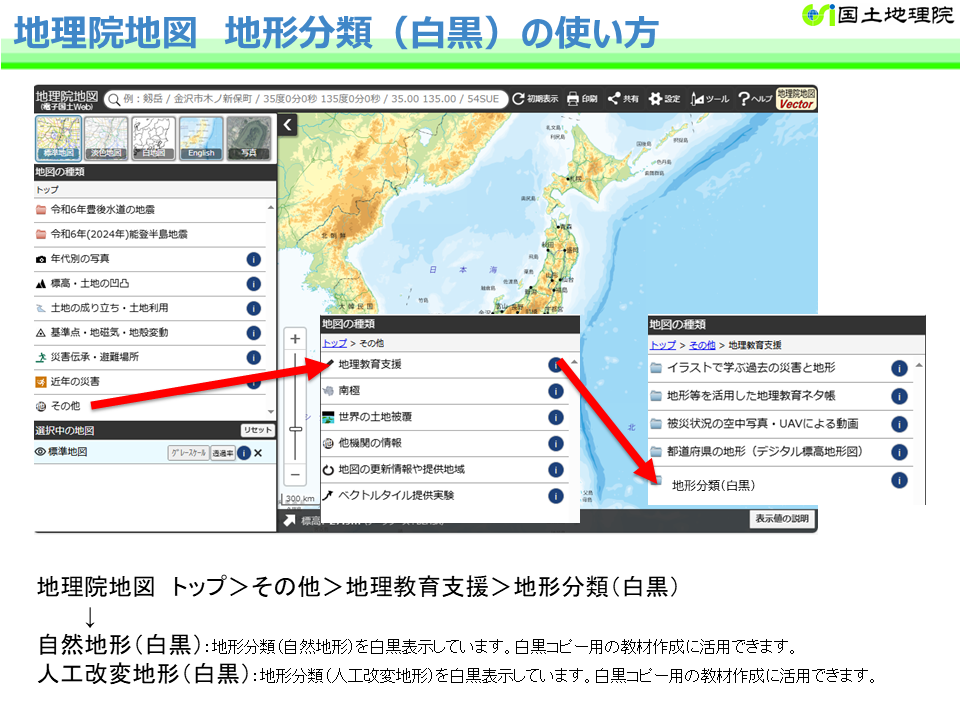Click その他 link in 地理教育支援 breadcrumb
Screen dimensions: 960x720
702,345
